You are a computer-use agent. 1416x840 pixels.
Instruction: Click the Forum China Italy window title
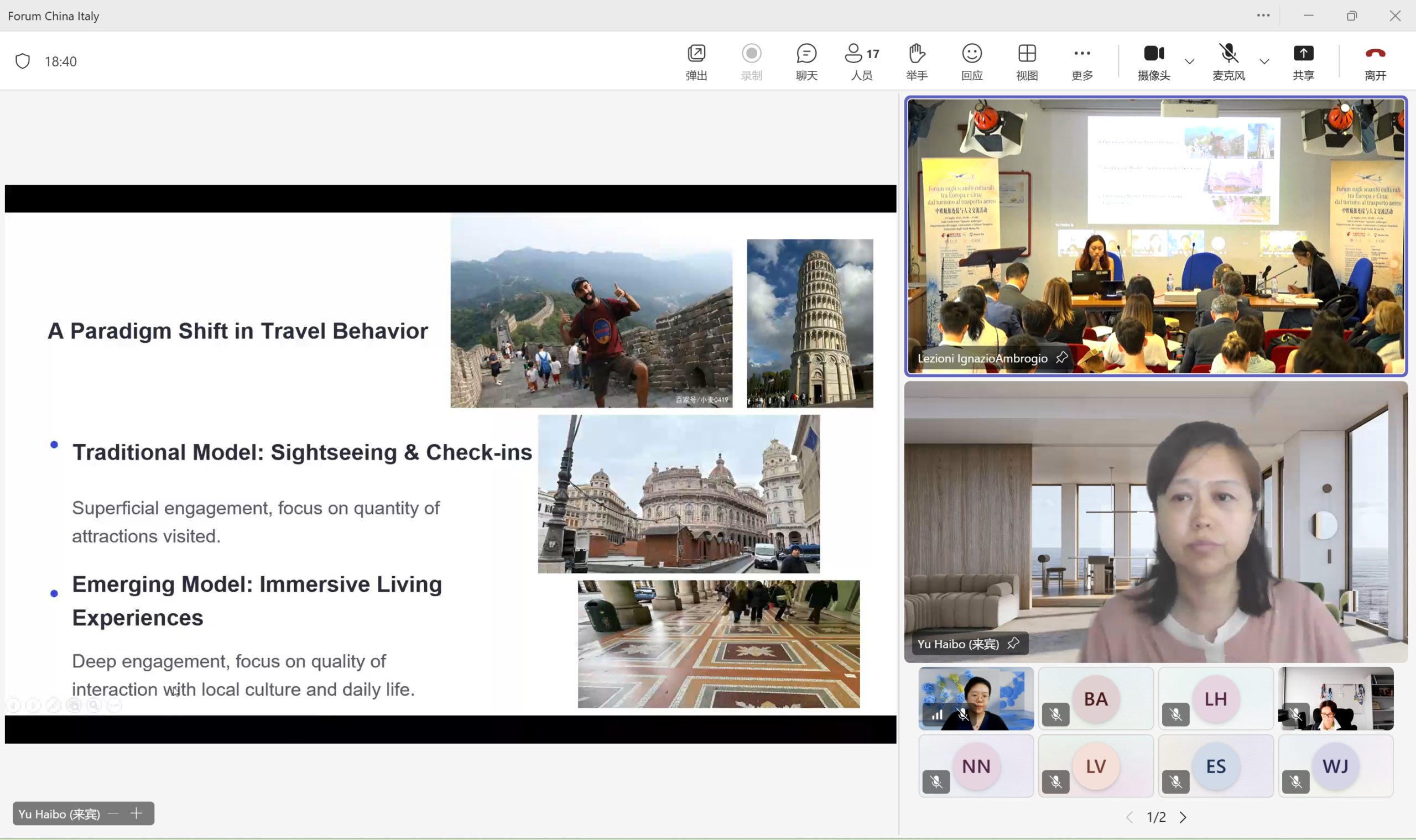(53, 16)
